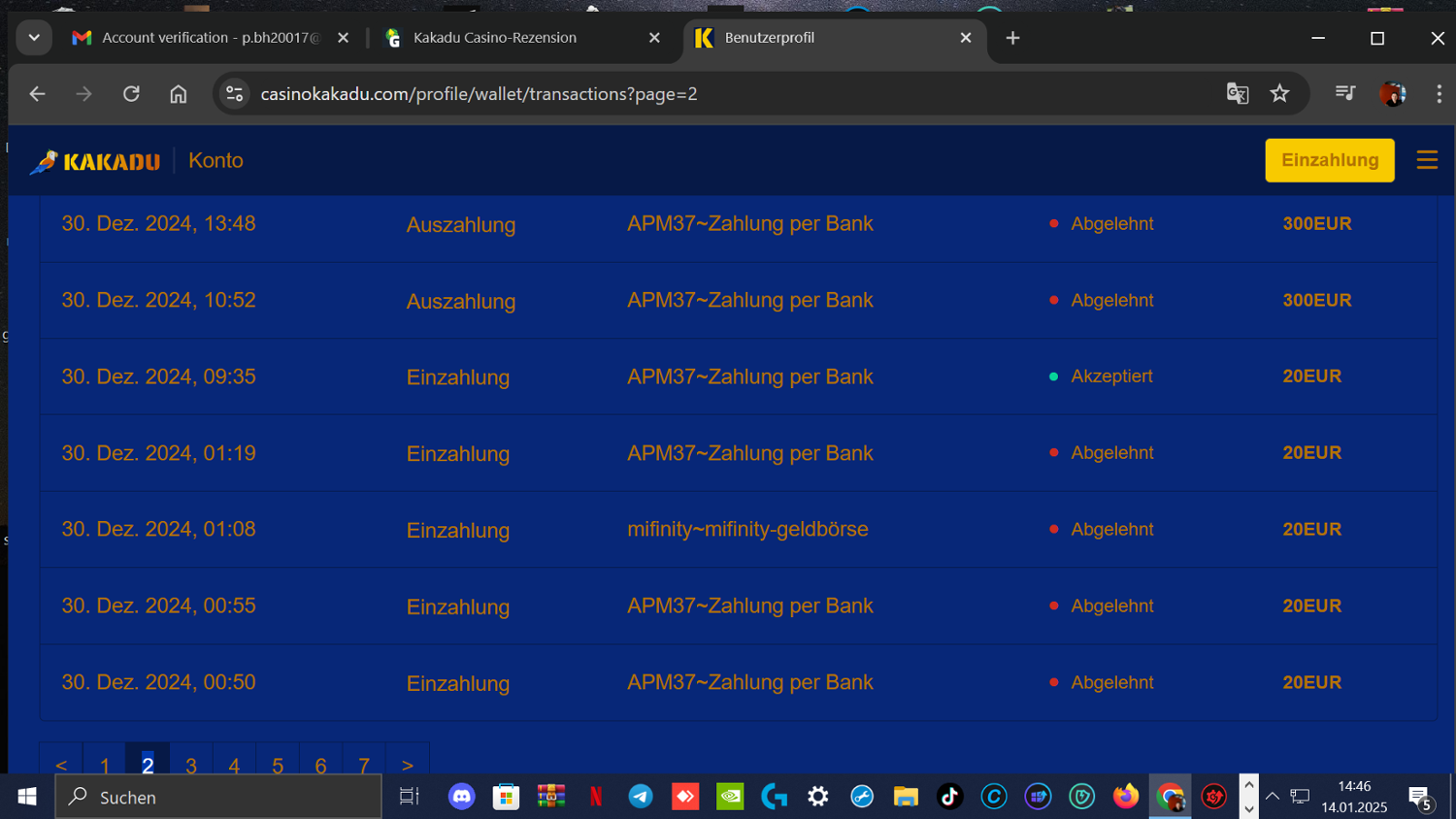Show hidden system tray icons
1456x819 pixels.
click(x=1272, y=797)
